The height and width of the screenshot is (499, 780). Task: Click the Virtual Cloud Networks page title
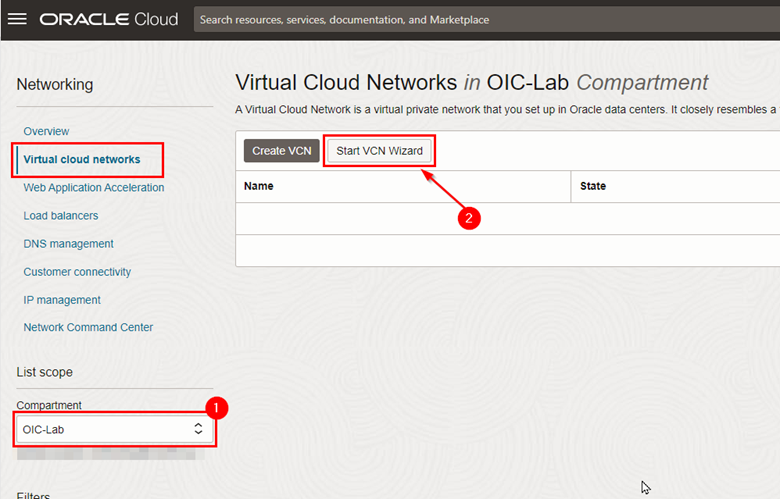point(471,83)
